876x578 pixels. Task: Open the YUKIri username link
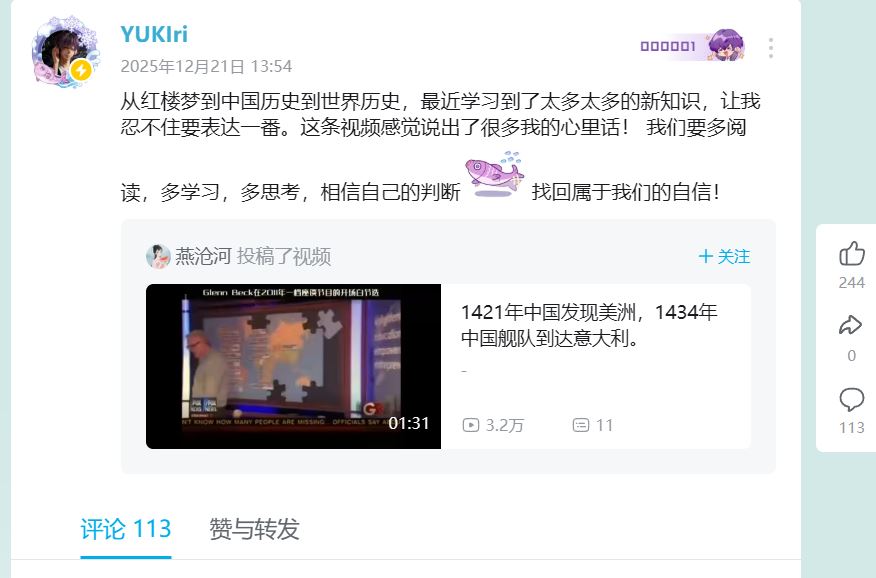[154, 35]
